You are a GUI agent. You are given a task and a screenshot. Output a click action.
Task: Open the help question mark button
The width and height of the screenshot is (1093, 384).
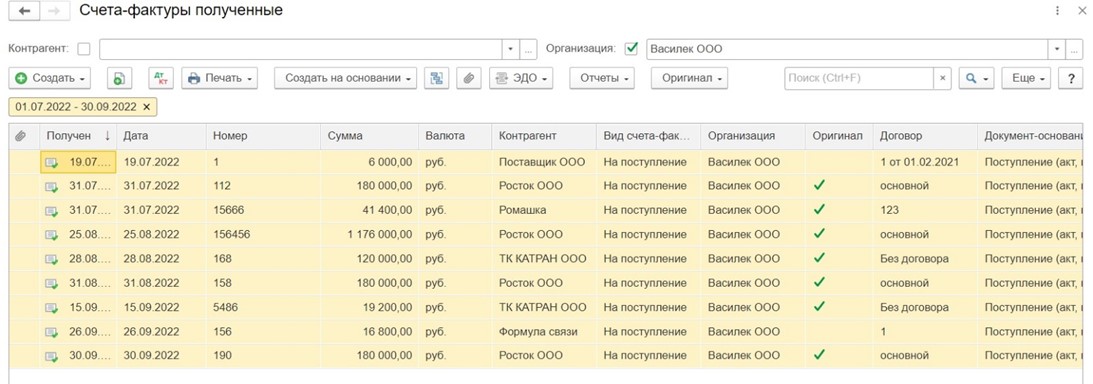[1070, 78]
